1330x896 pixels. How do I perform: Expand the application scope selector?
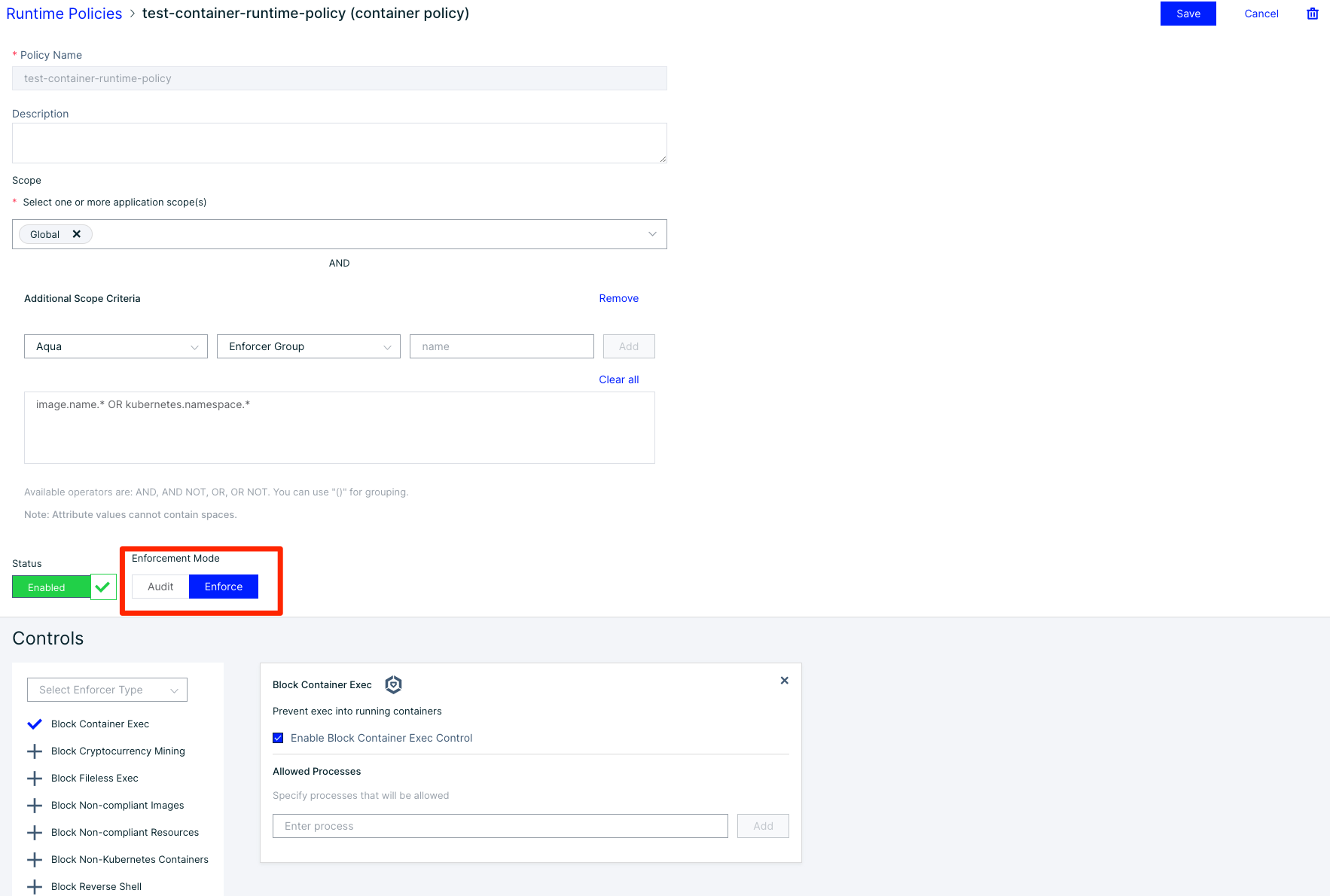(x=652, y=233)
